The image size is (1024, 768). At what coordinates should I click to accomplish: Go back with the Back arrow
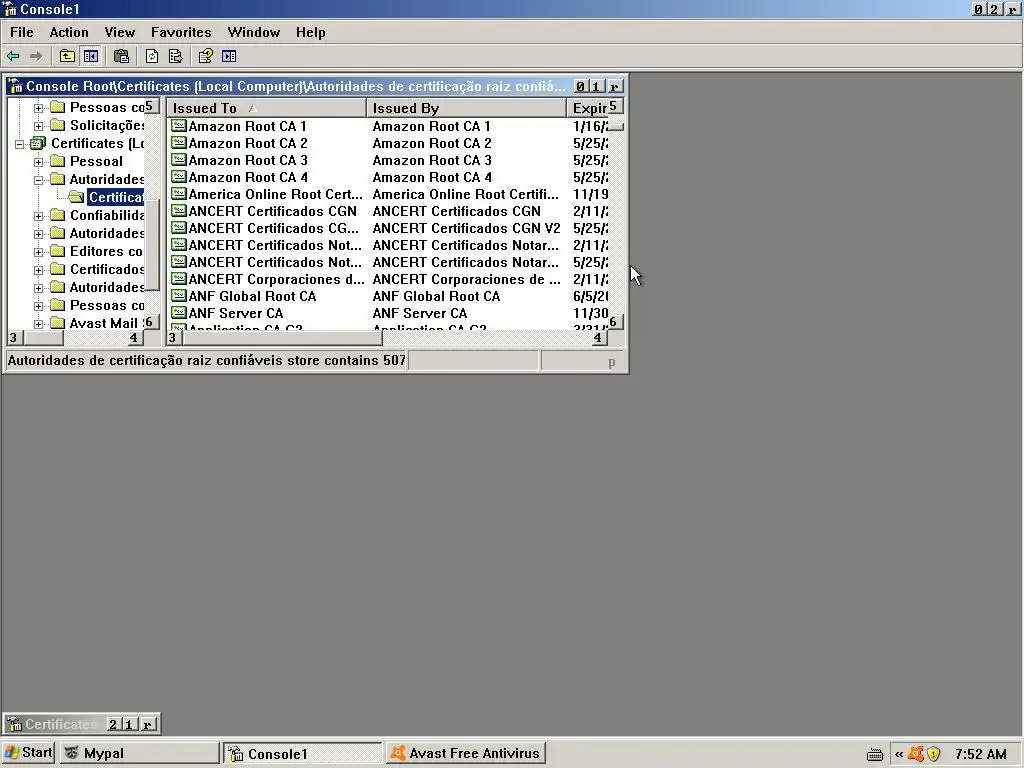[13, 56]
